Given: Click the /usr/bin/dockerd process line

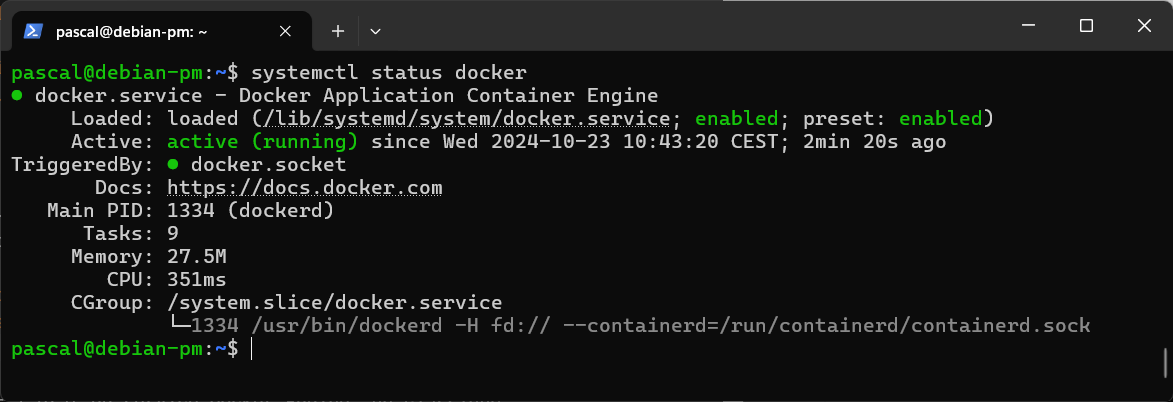Looking at the screenshot, I should coord(631,326).
